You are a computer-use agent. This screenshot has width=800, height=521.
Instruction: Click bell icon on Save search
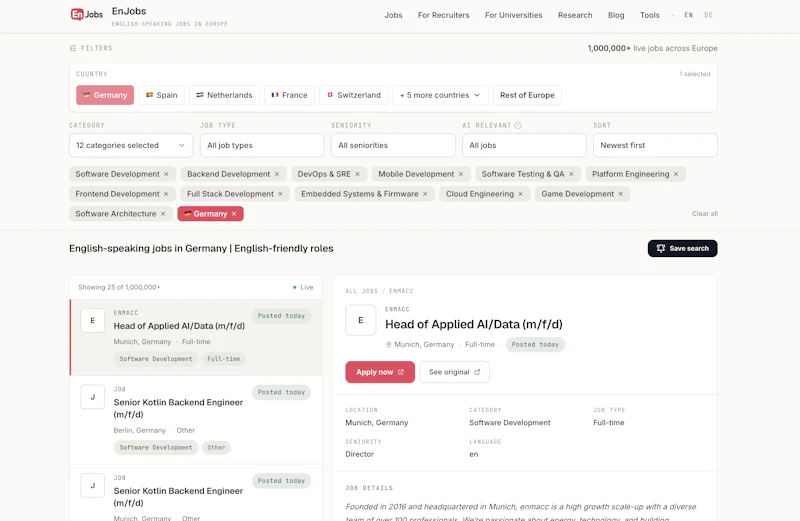pyautogui.click(x=661, y=249)
